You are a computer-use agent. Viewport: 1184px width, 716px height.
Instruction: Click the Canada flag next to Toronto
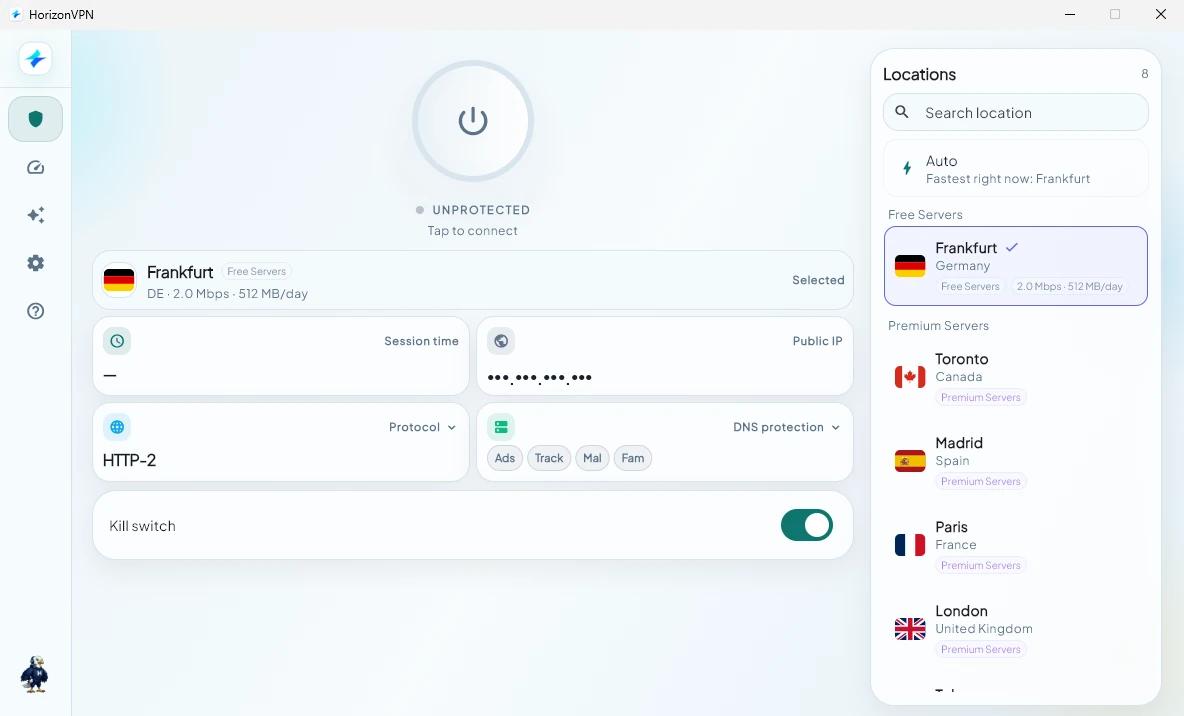910,377
